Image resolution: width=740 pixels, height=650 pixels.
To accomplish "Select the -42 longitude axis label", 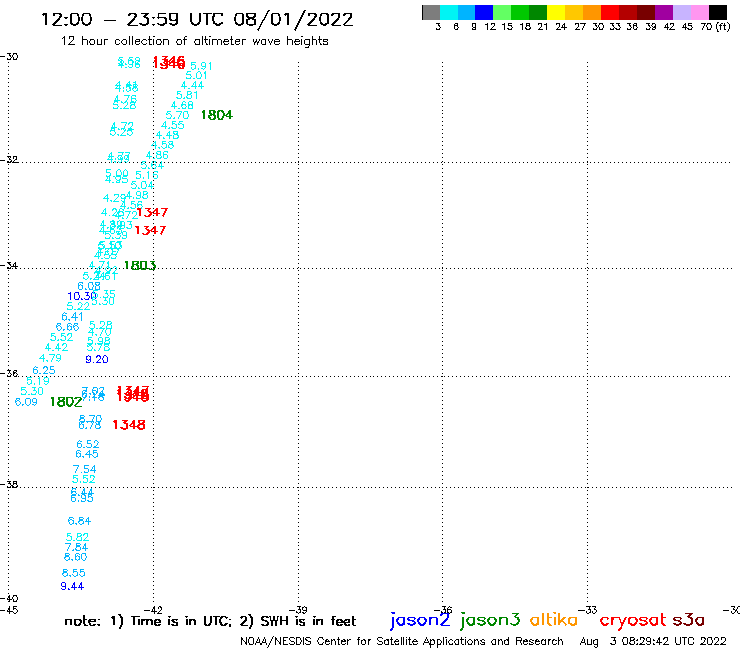I will click(153, 610).
